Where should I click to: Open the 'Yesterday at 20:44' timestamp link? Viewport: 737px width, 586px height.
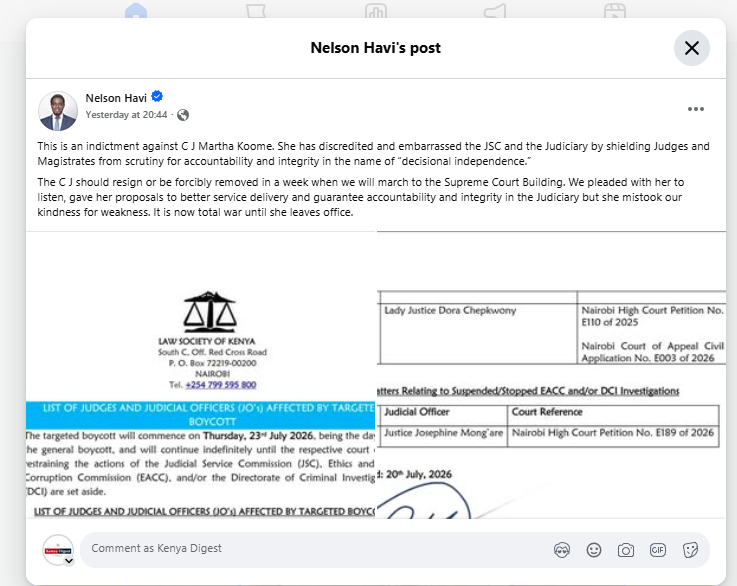126,115
